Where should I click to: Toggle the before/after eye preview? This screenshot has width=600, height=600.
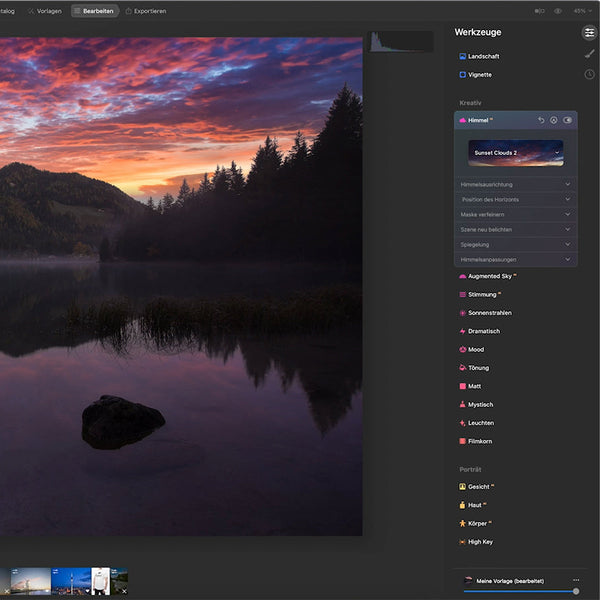558,11
